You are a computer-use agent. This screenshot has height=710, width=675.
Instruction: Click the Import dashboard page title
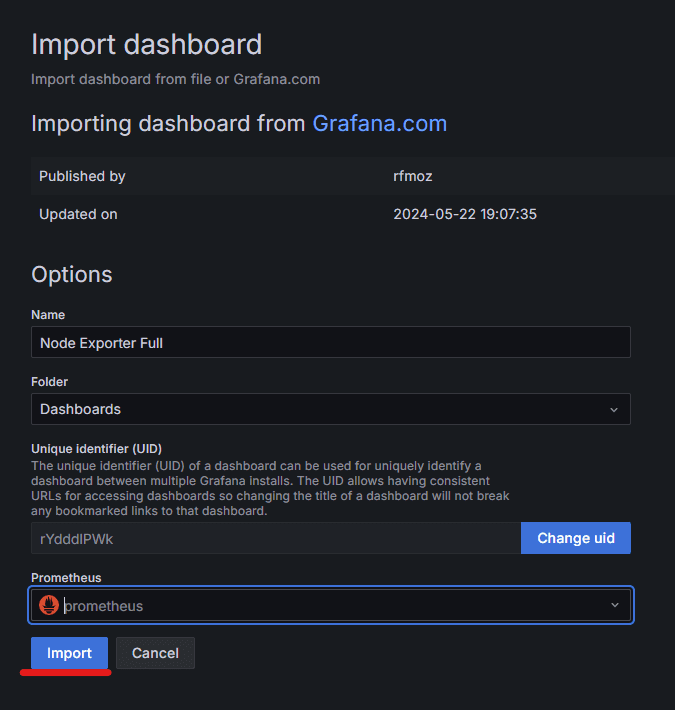click(147, 44)
